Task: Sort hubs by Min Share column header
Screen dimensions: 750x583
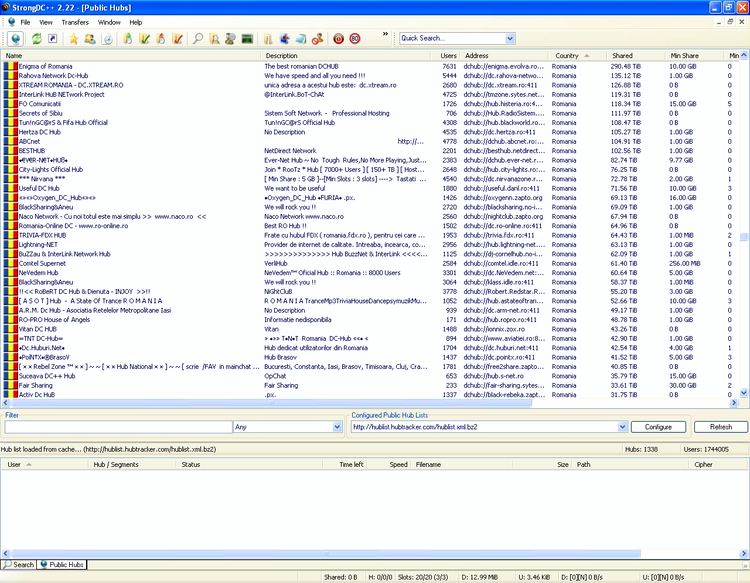Action: tap(694, 55)
